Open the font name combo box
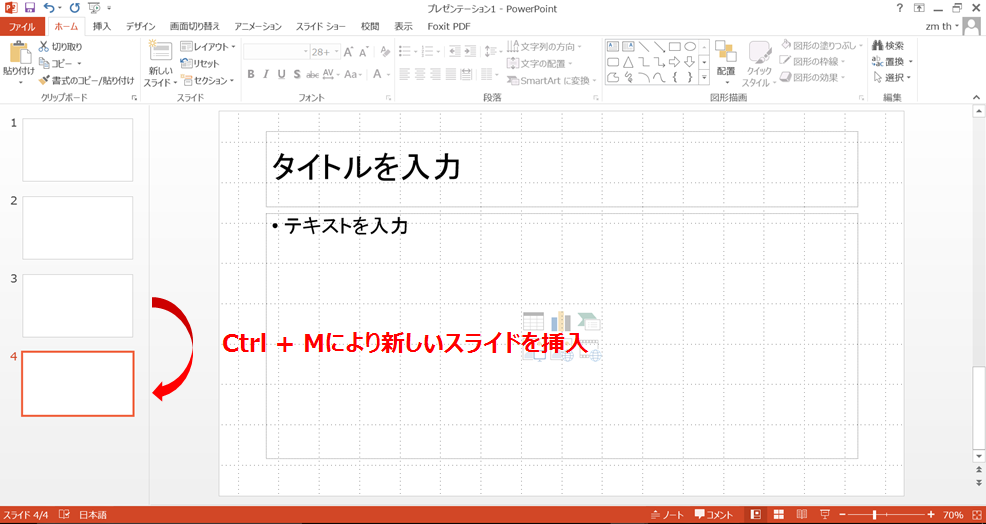The image size is (986, 524). tap(277, 52)
